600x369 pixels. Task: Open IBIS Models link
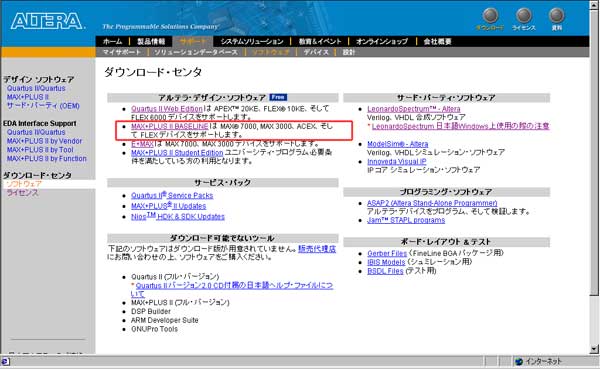click(386, 262)
